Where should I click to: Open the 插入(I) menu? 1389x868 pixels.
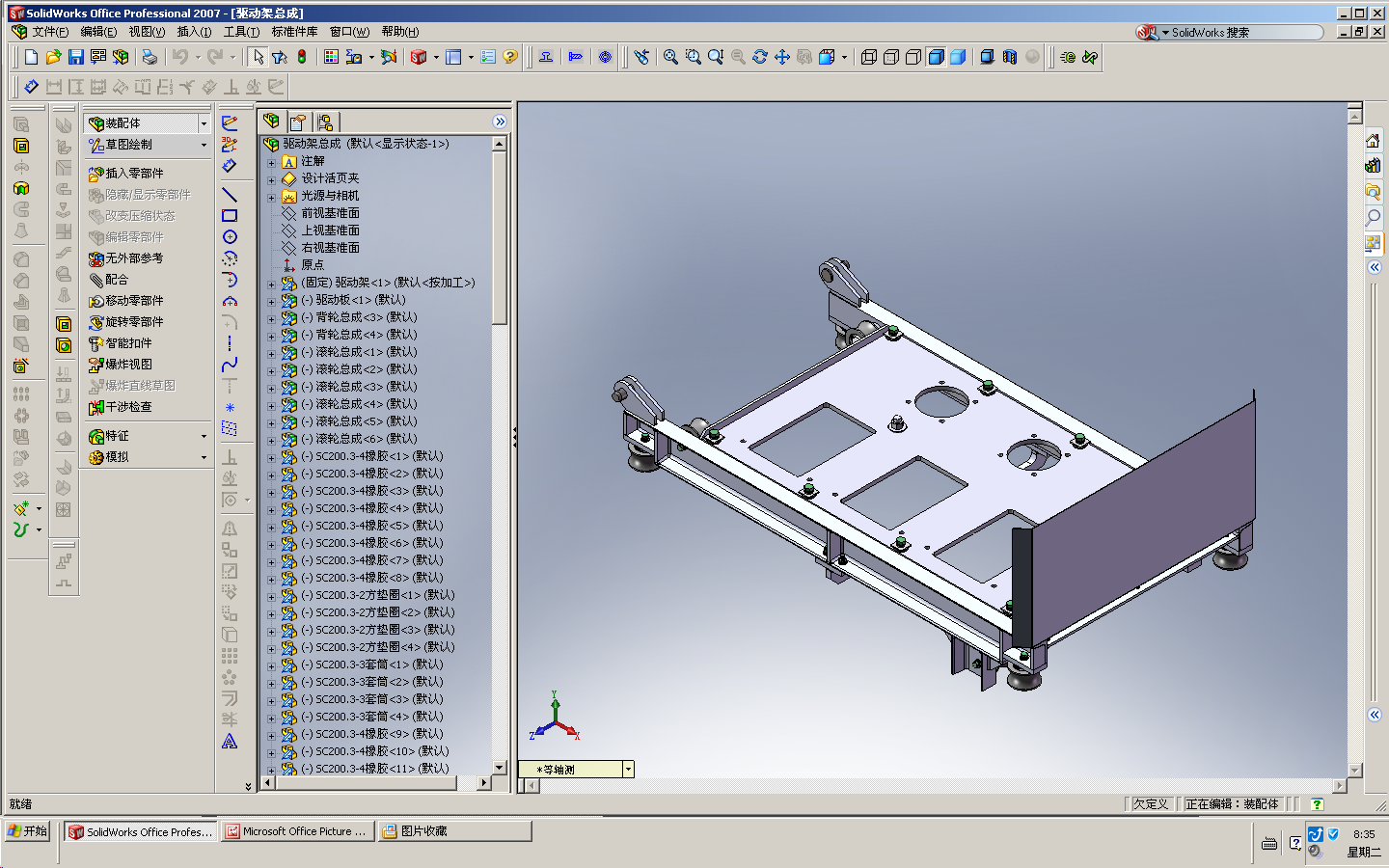(194, 32)
